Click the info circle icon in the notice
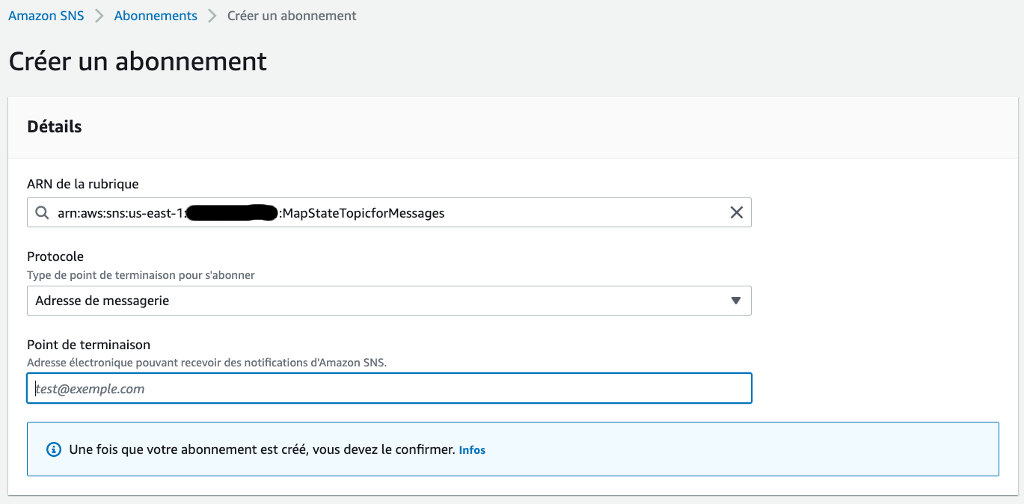Image resolution: width=1024 pixels, height=504 pixels. coord(53,450)
